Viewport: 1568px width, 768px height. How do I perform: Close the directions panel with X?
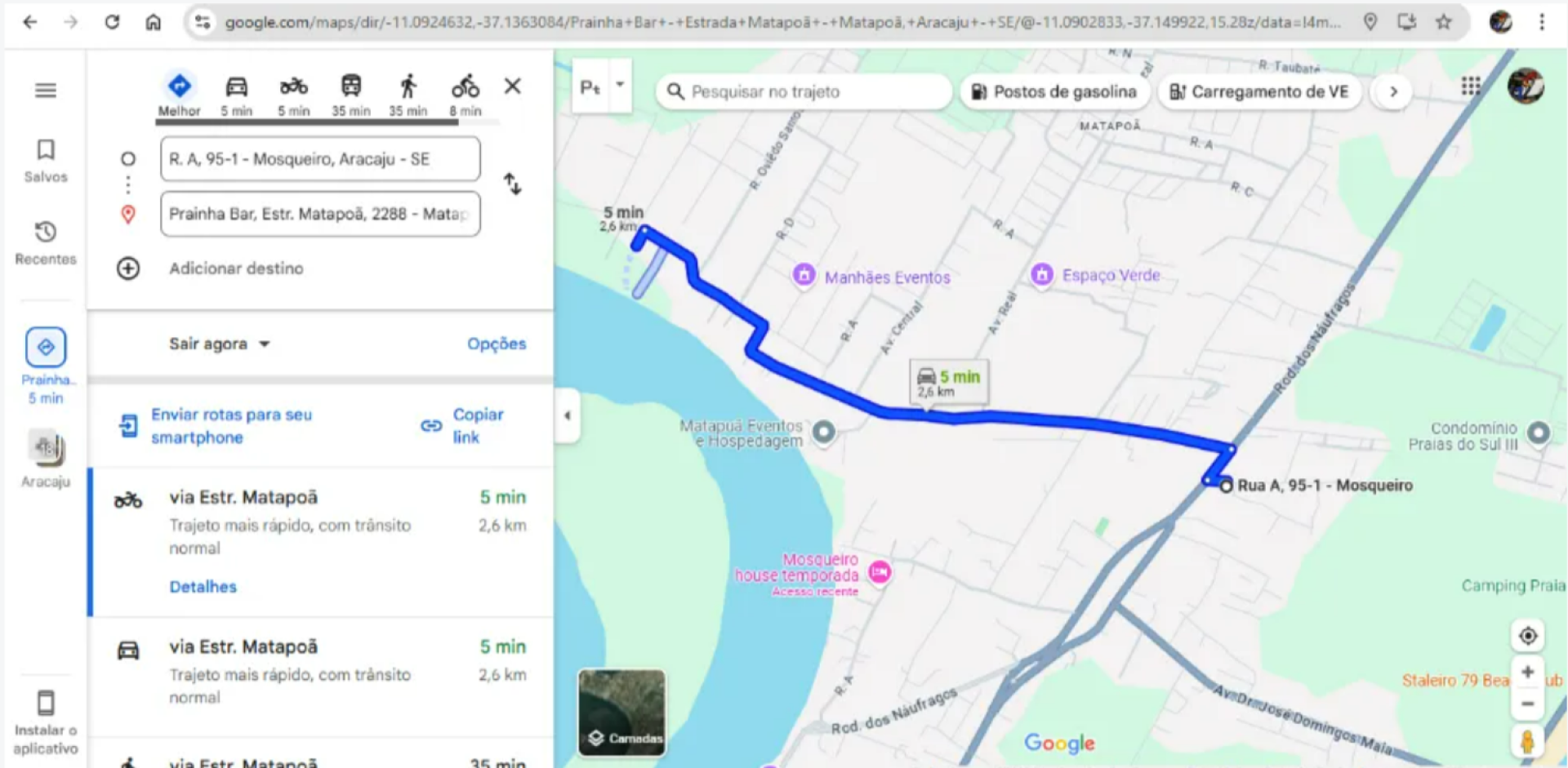coord(513,86)
